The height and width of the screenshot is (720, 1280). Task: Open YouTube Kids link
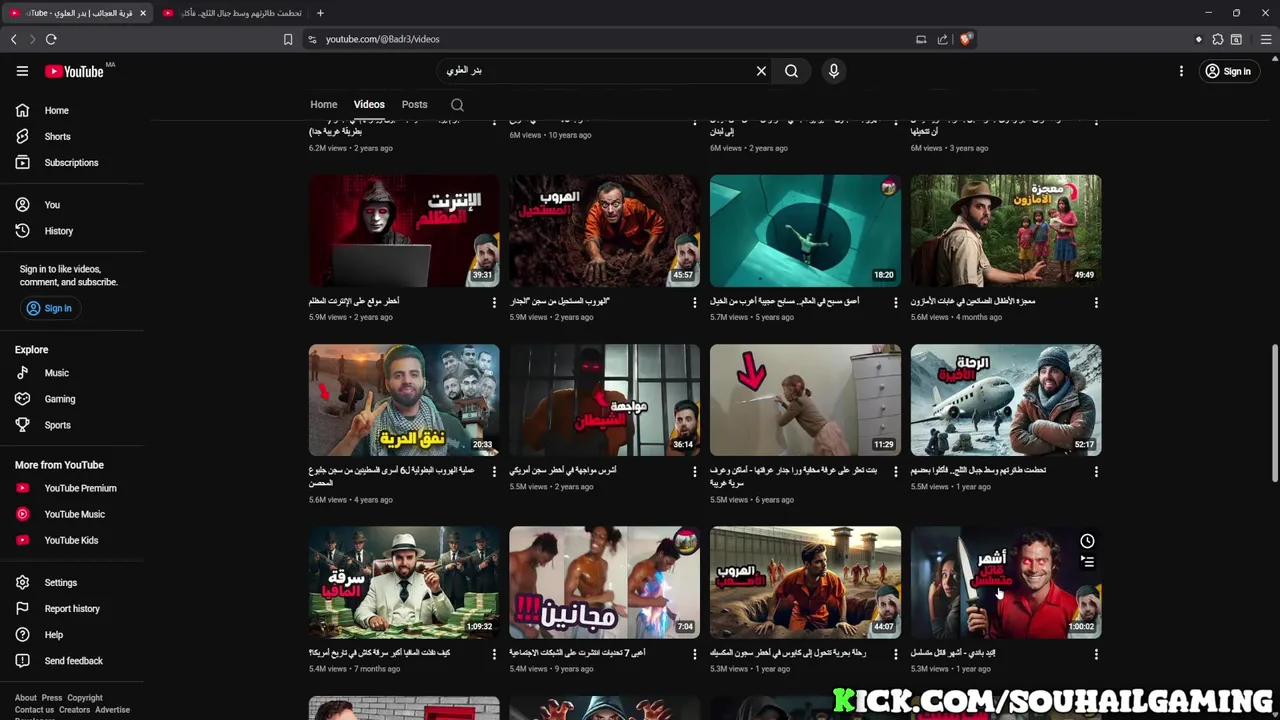[72, 540]
